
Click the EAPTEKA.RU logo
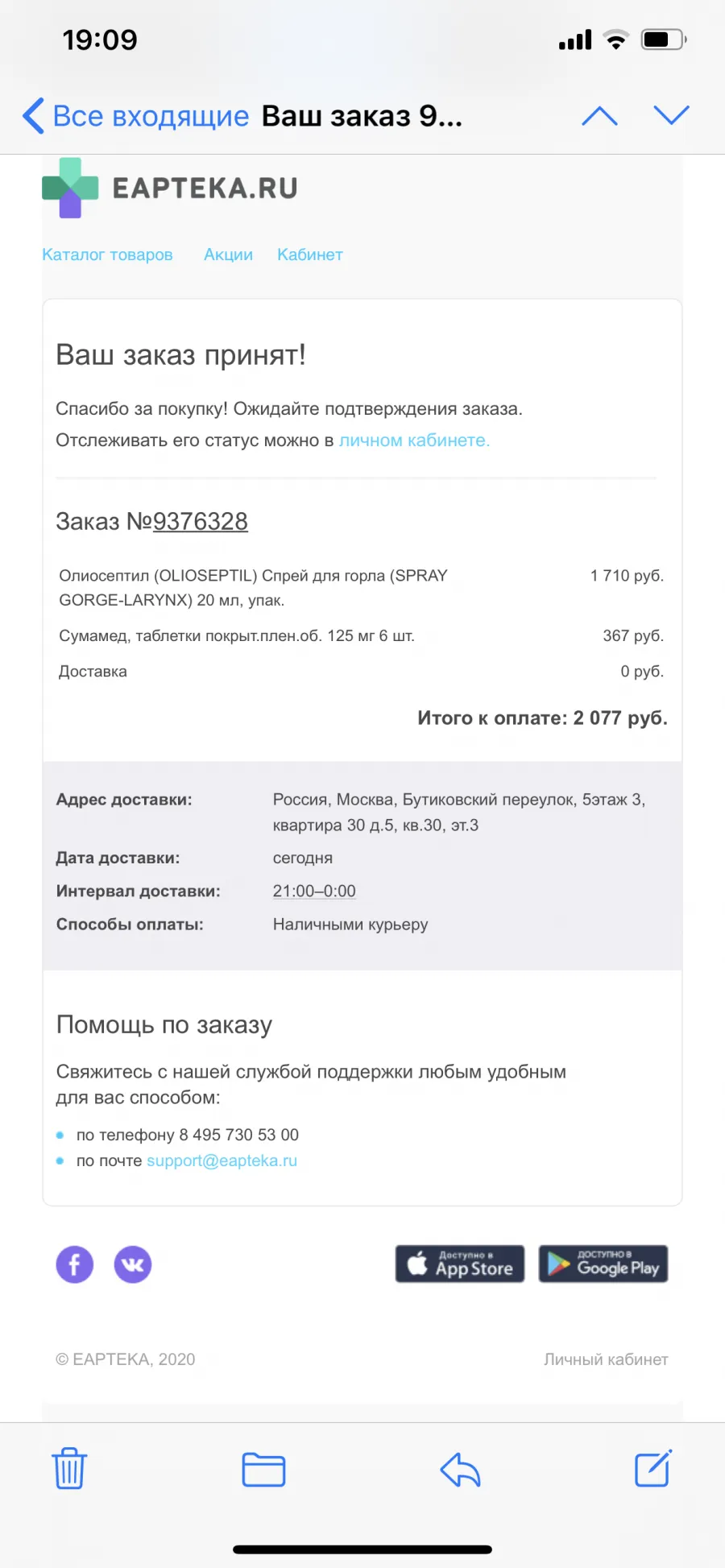(x=170, y=188)
